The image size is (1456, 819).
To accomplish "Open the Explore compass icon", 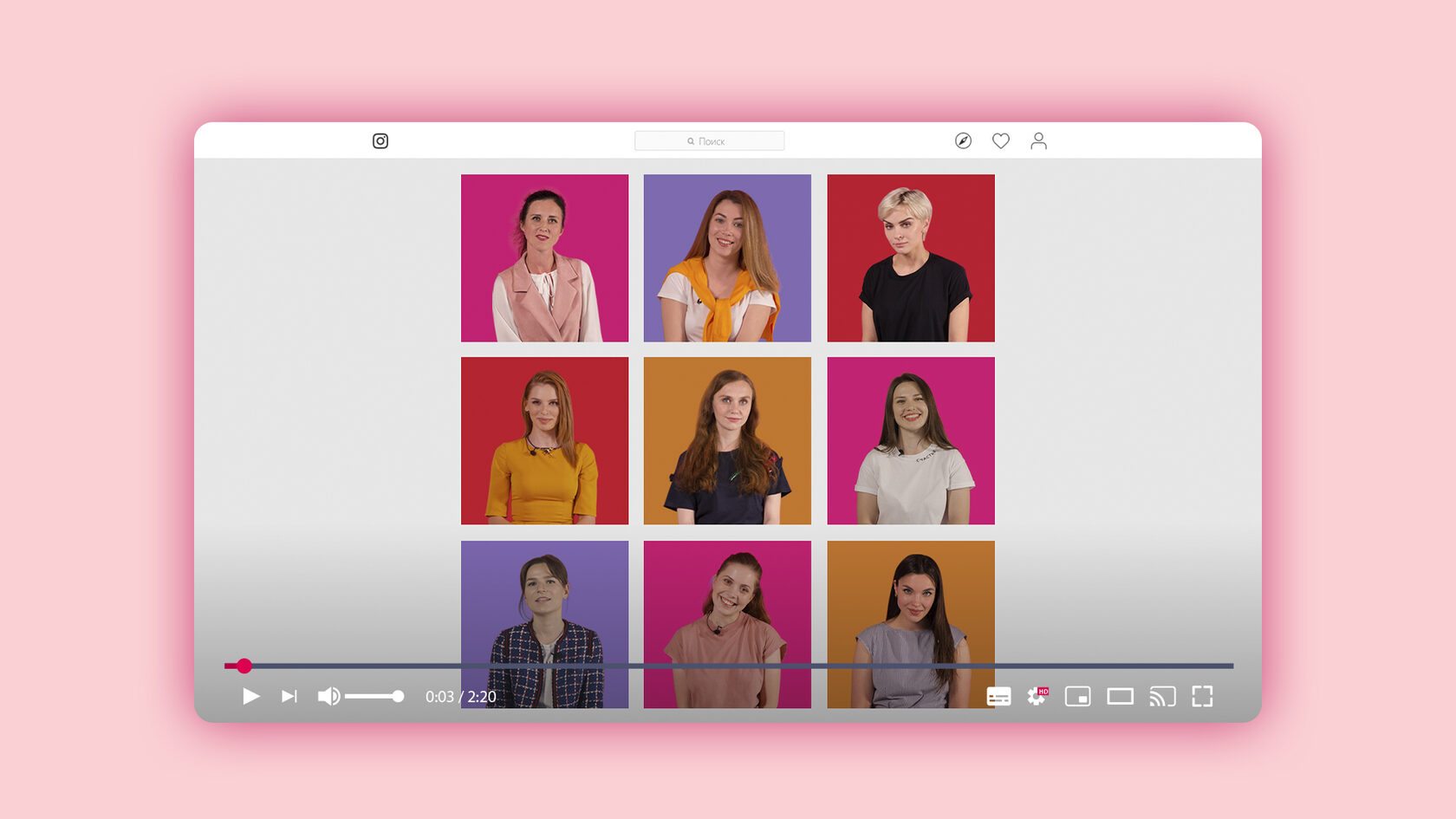I will (963, 140).
